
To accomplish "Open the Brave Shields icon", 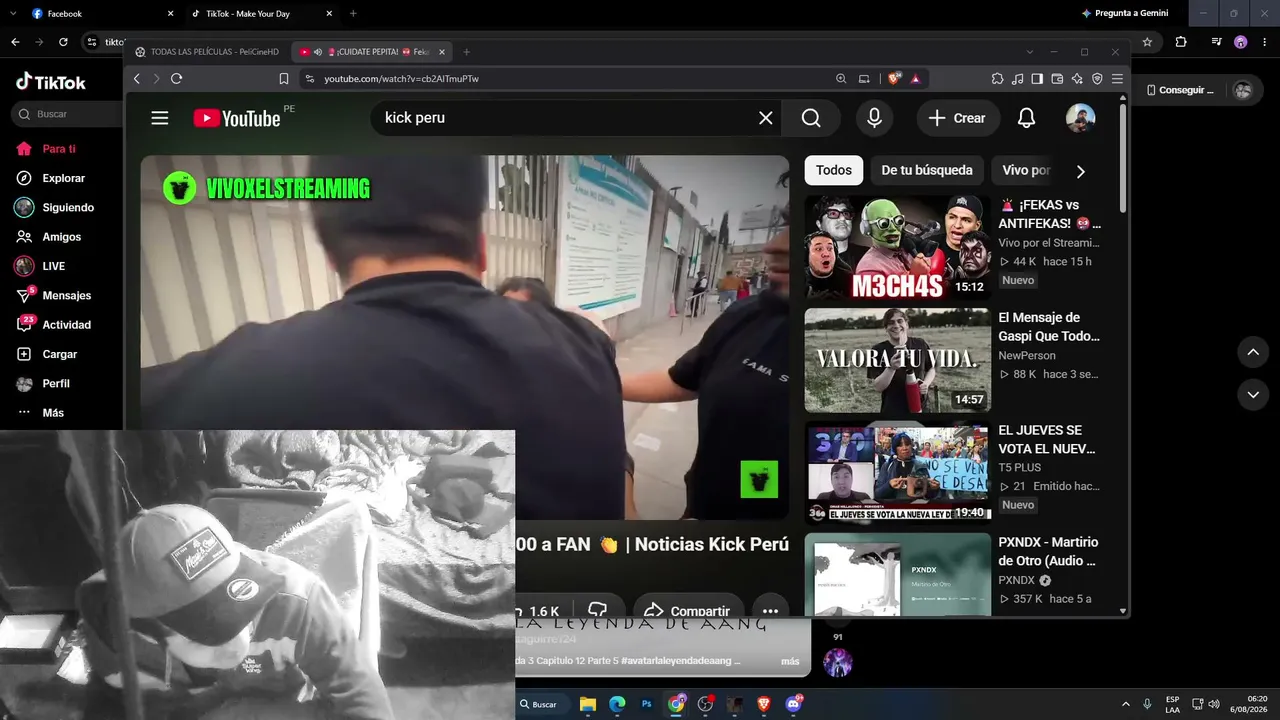I will tap(894, 79).
